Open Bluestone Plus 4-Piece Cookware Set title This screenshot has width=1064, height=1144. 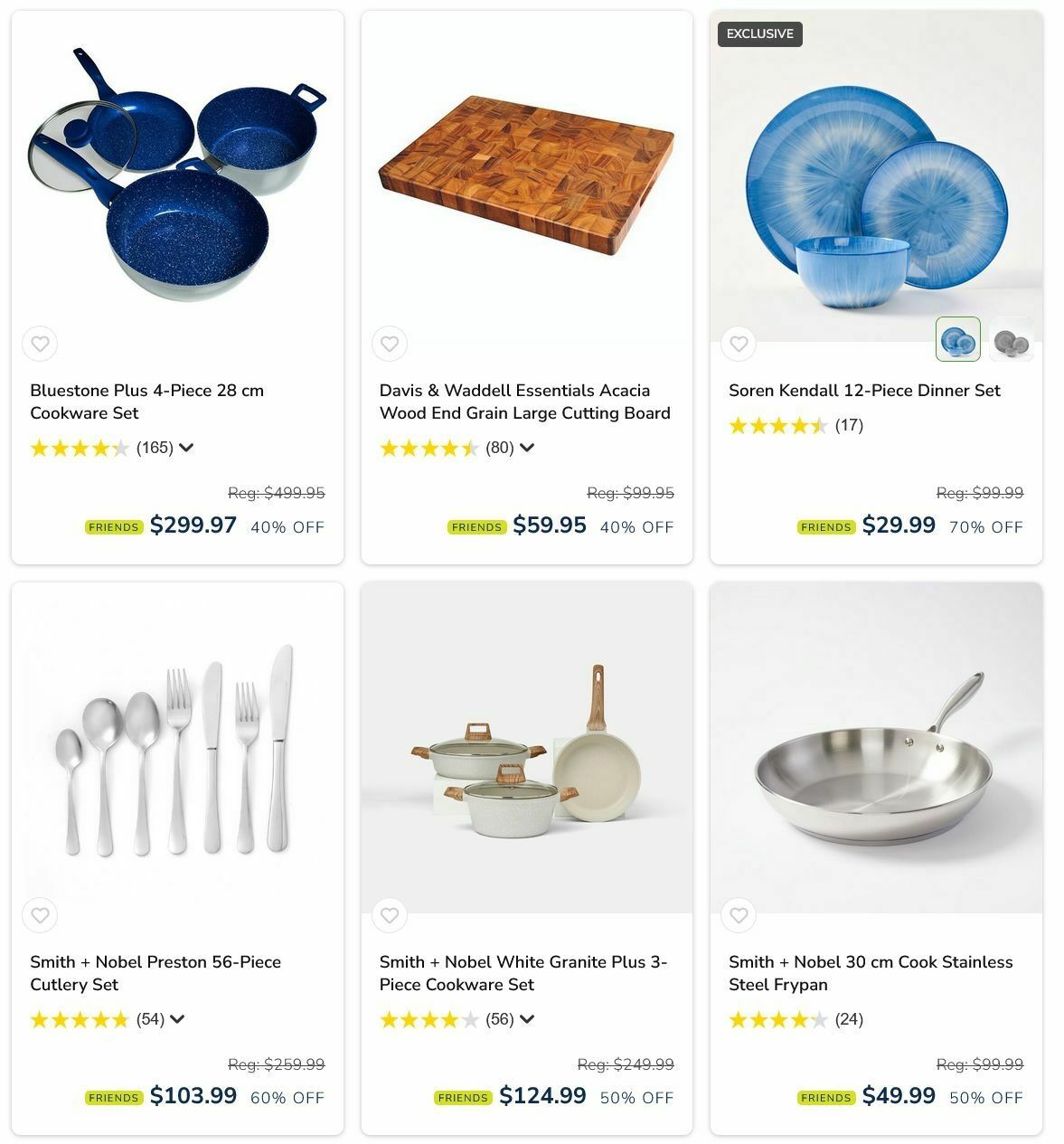coord(146,402)
